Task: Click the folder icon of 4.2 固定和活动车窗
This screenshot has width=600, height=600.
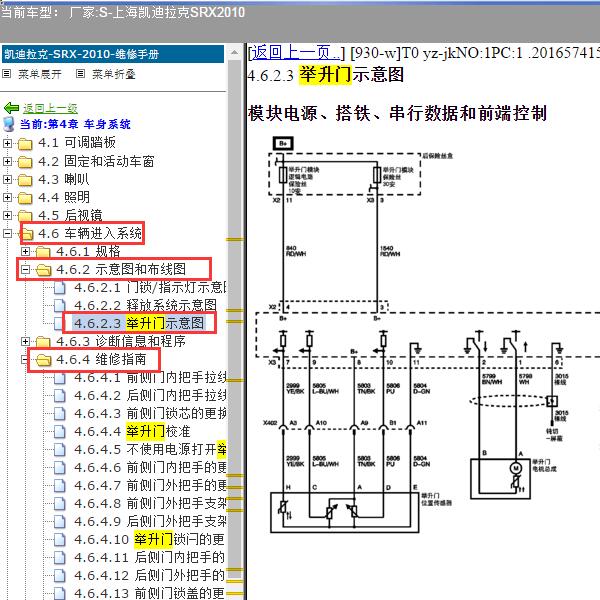Action: coord(25,162)
